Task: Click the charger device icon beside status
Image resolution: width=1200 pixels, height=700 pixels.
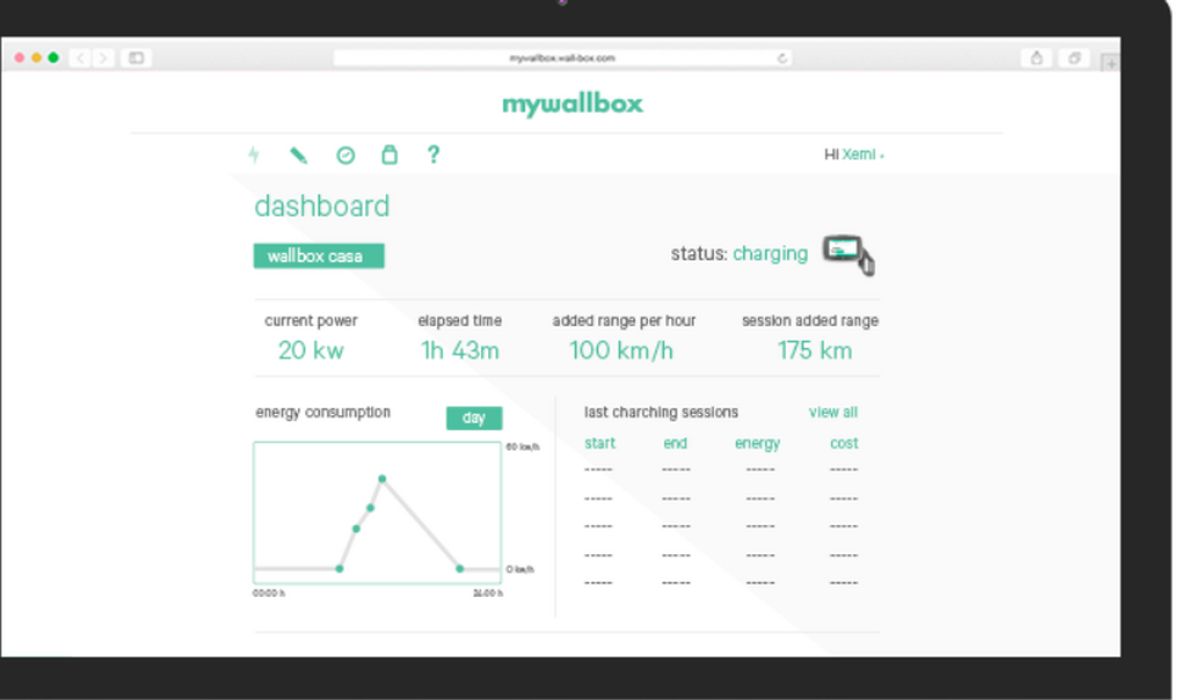Action: coord(846,253)
